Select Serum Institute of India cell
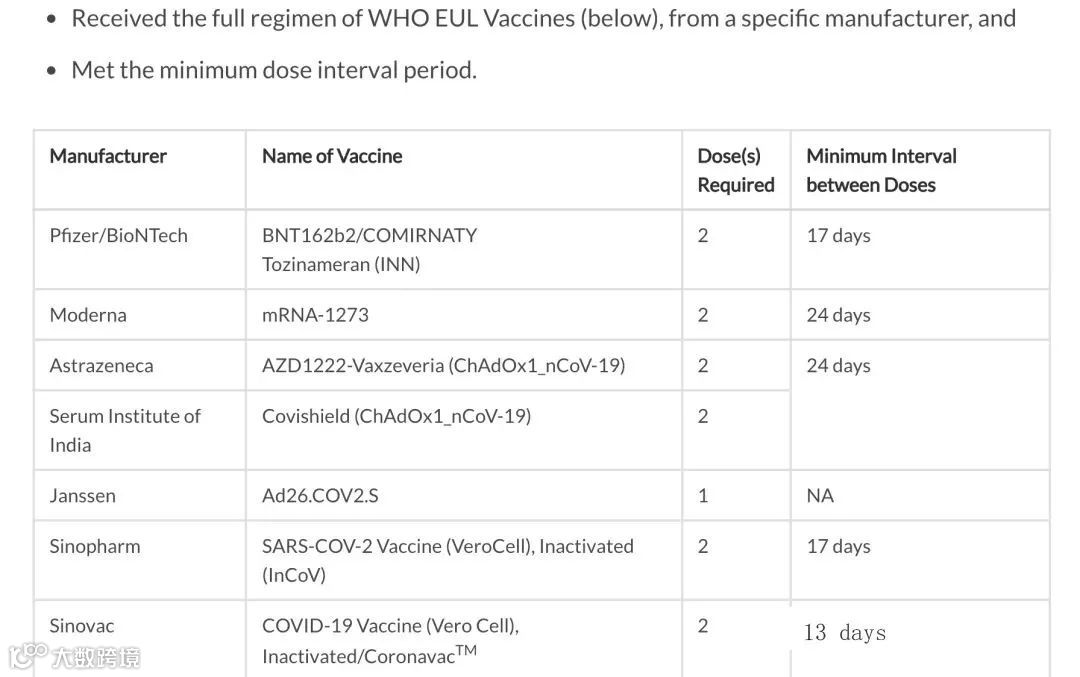Viewport: 1080px width, 677px height. tap(125, 430)
